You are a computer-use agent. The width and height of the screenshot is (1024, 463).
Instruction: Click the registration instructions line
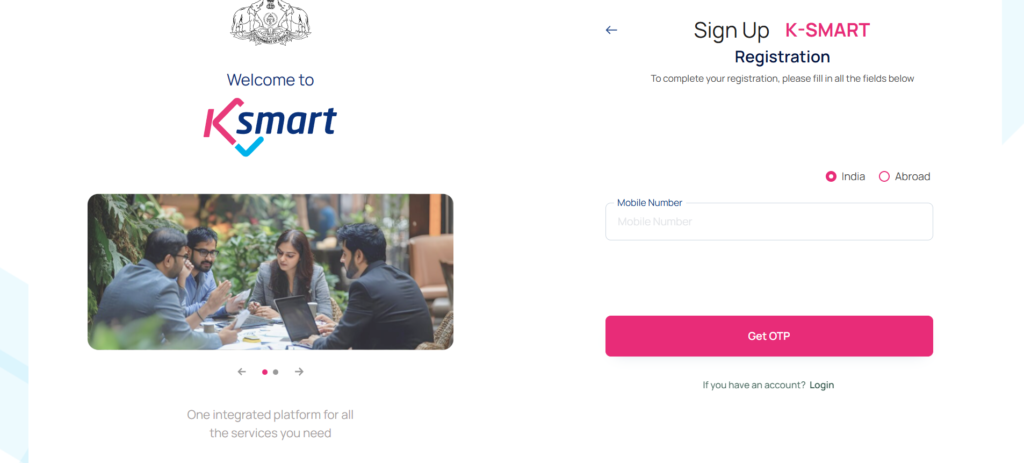click(782, 78)
